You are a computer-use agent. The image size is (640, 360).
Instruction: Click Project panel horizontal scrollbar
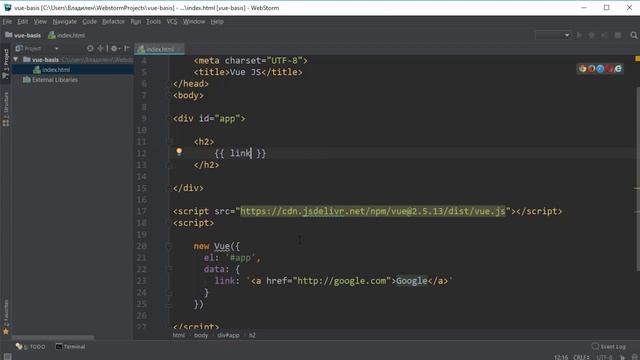tap(53, 338)
